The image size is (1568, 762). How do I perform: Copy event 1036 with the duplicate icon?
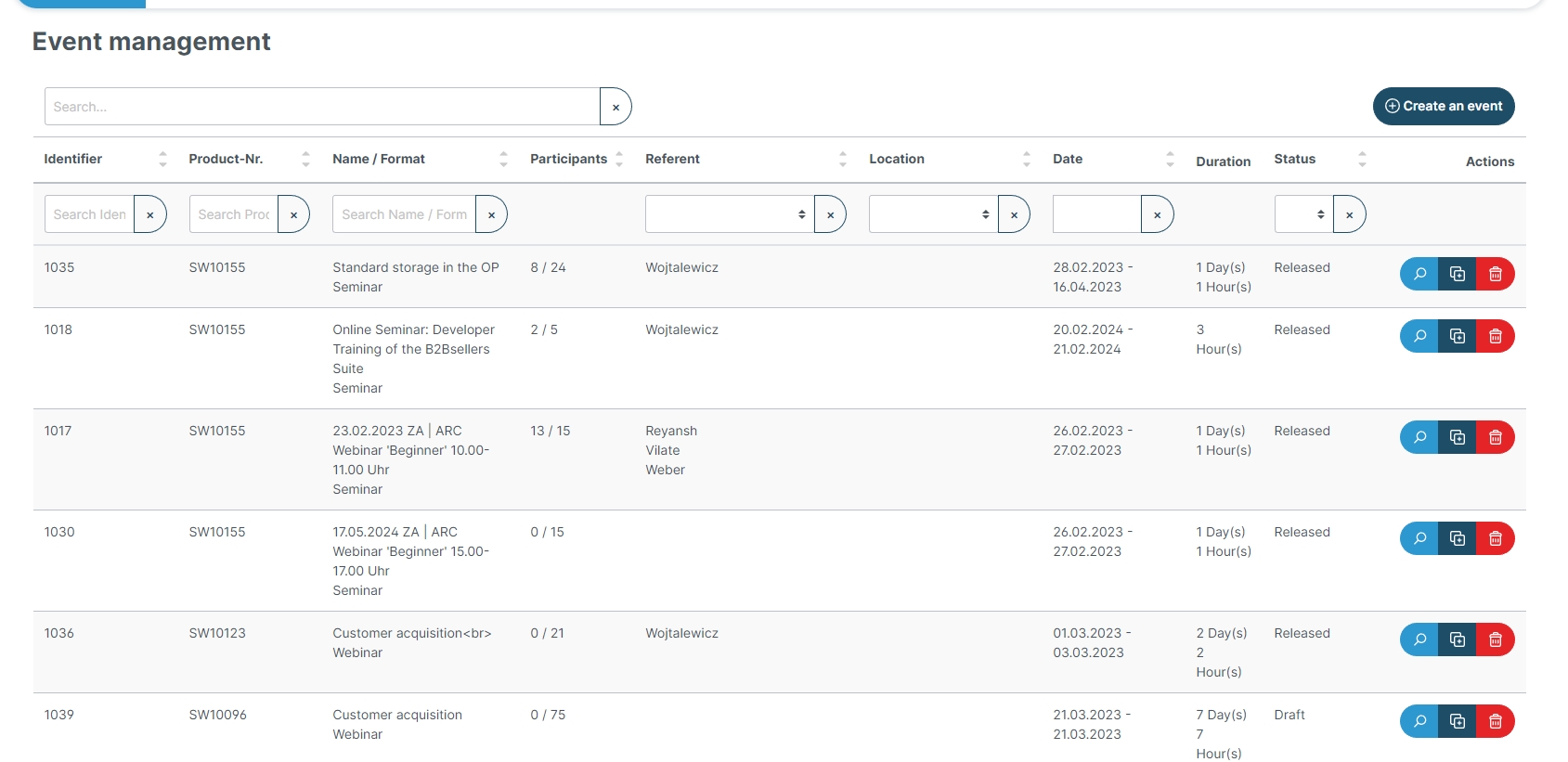(1457, 639)
